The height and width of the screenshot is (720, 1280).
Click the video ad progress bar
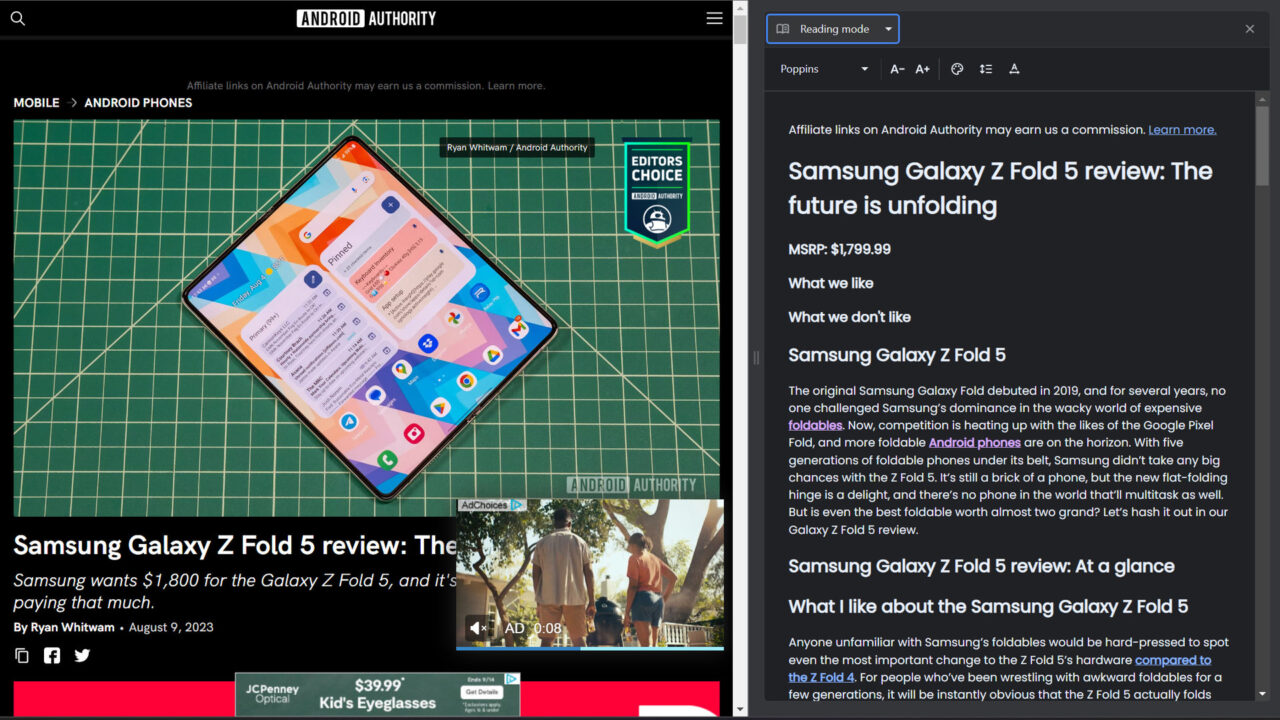590,648
